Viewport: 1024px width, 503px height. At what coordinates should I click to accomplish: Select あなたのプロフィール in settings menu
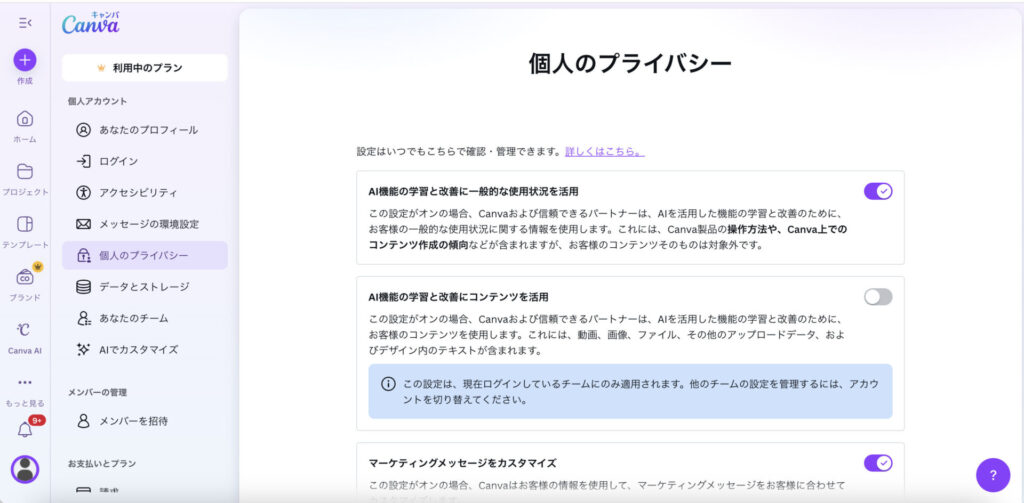[147, 130]
